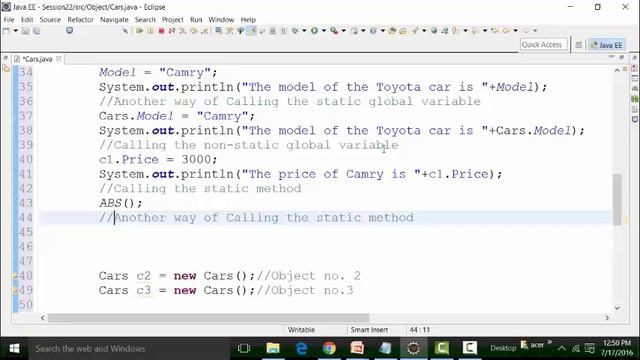Open the Source menu
The width and height of the screenshot is (640, 360).
tap(50, 20)
